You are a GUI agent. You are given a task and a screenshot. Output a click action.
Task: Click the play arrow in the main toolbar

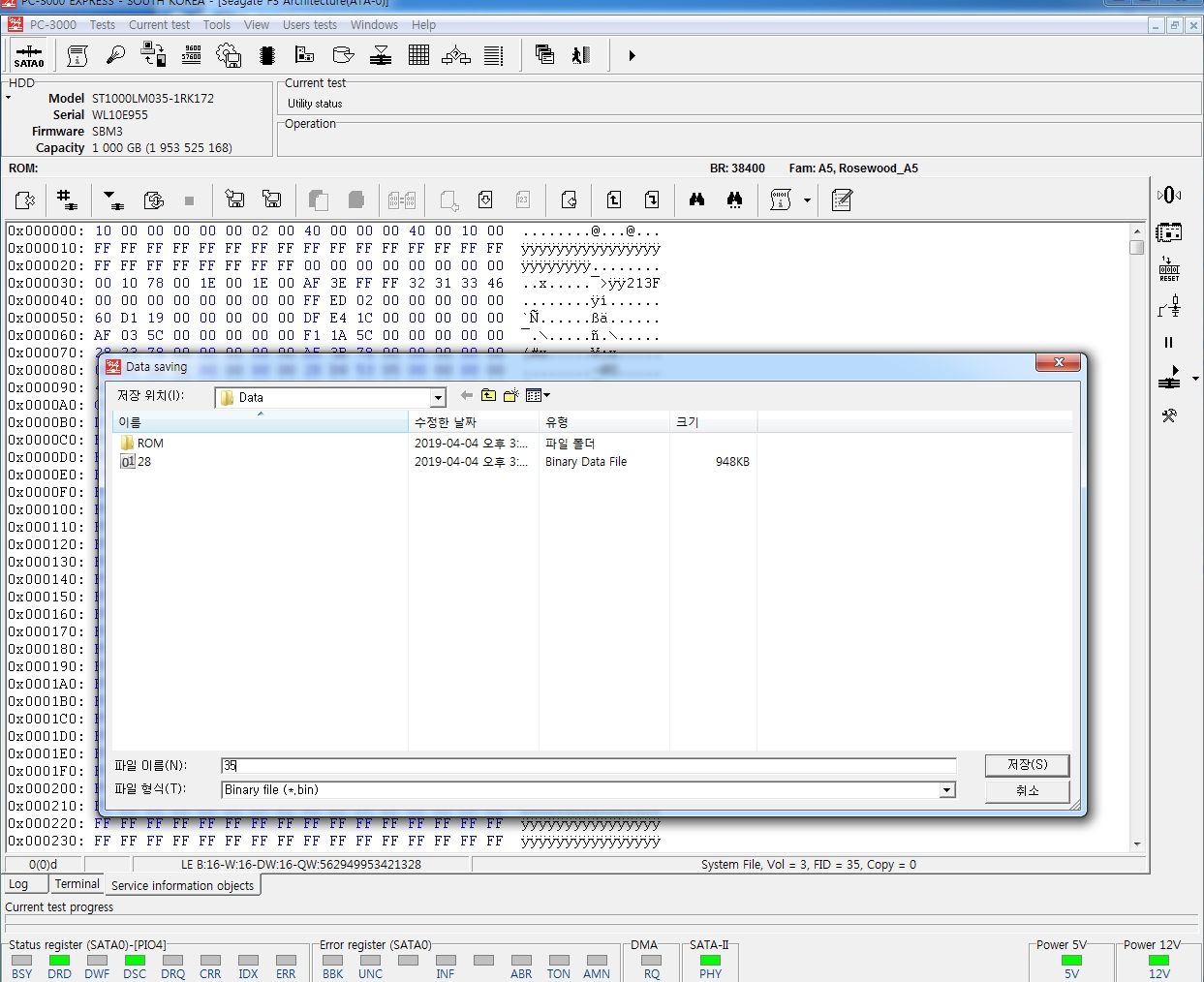[632, 56]
